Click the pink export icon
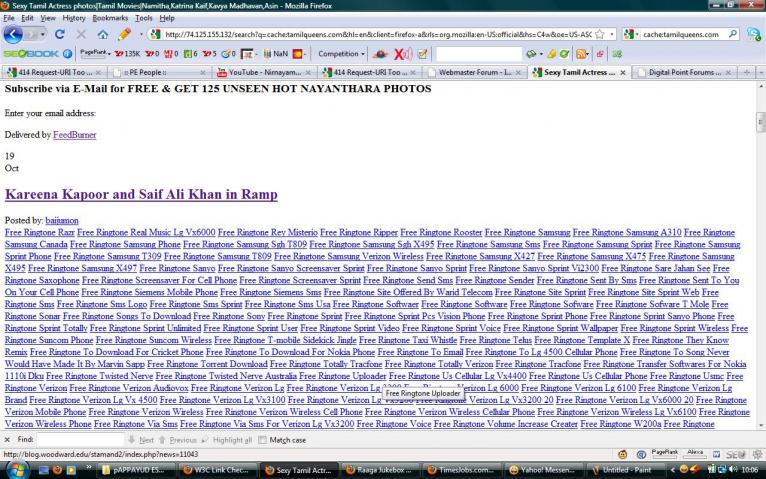 tap(600, 54)
